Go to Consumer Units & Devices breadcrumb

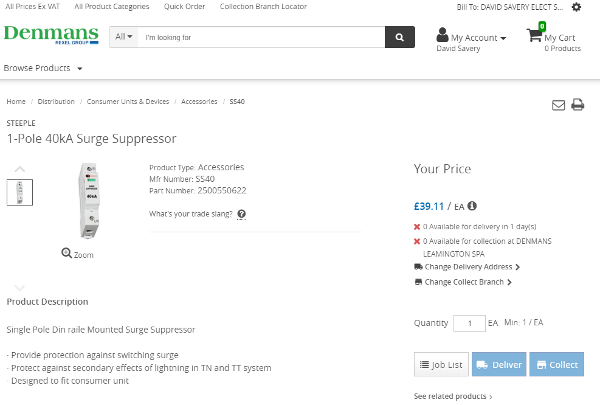tap(128, 101)
